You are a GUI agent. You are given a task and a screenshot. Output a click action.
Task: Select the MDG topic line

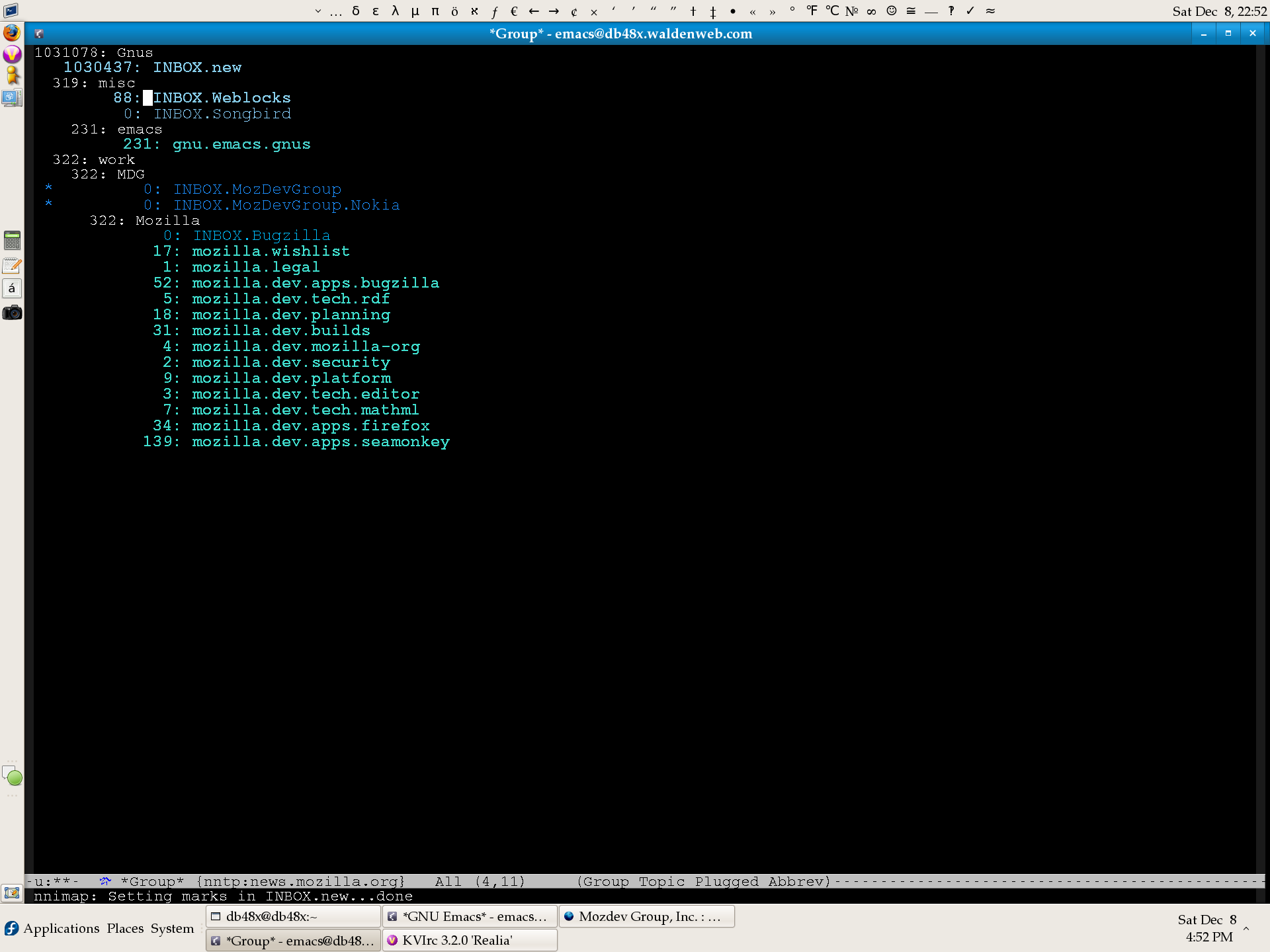(108, 174)
